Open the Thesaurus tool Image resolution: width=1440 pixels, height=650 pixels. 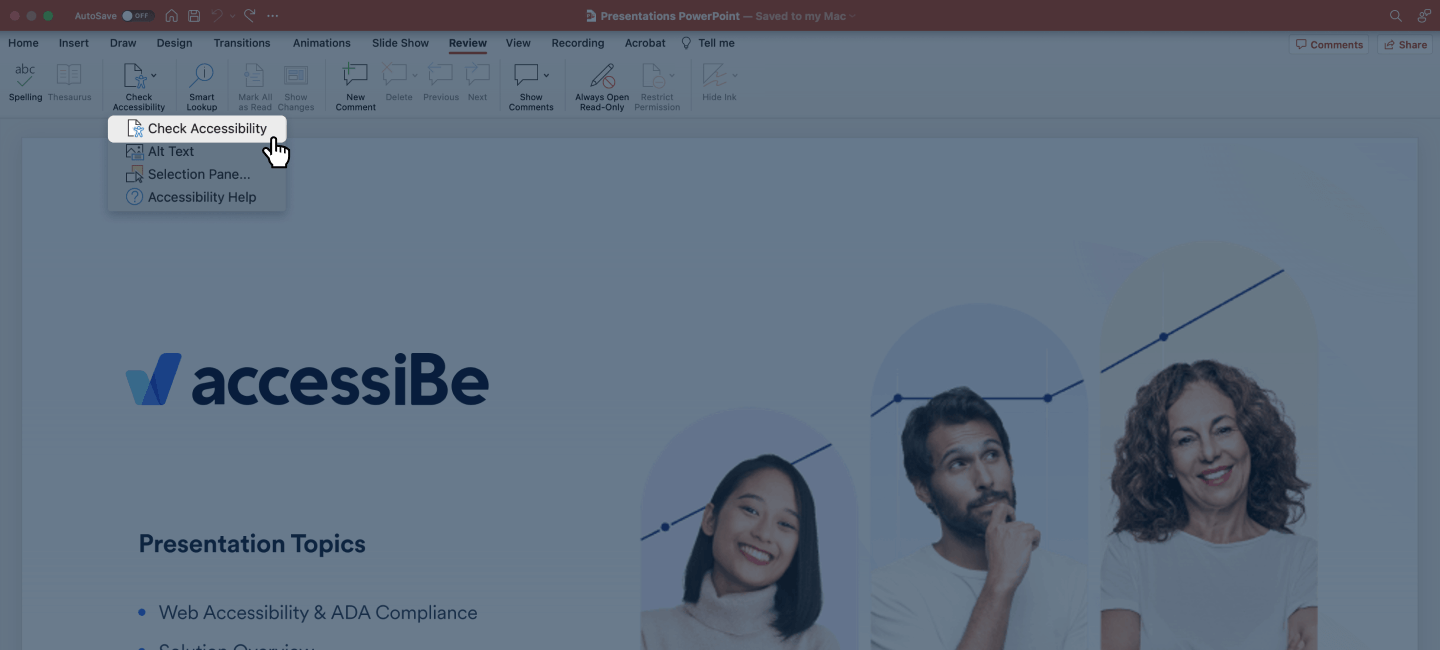coord(69,77)
